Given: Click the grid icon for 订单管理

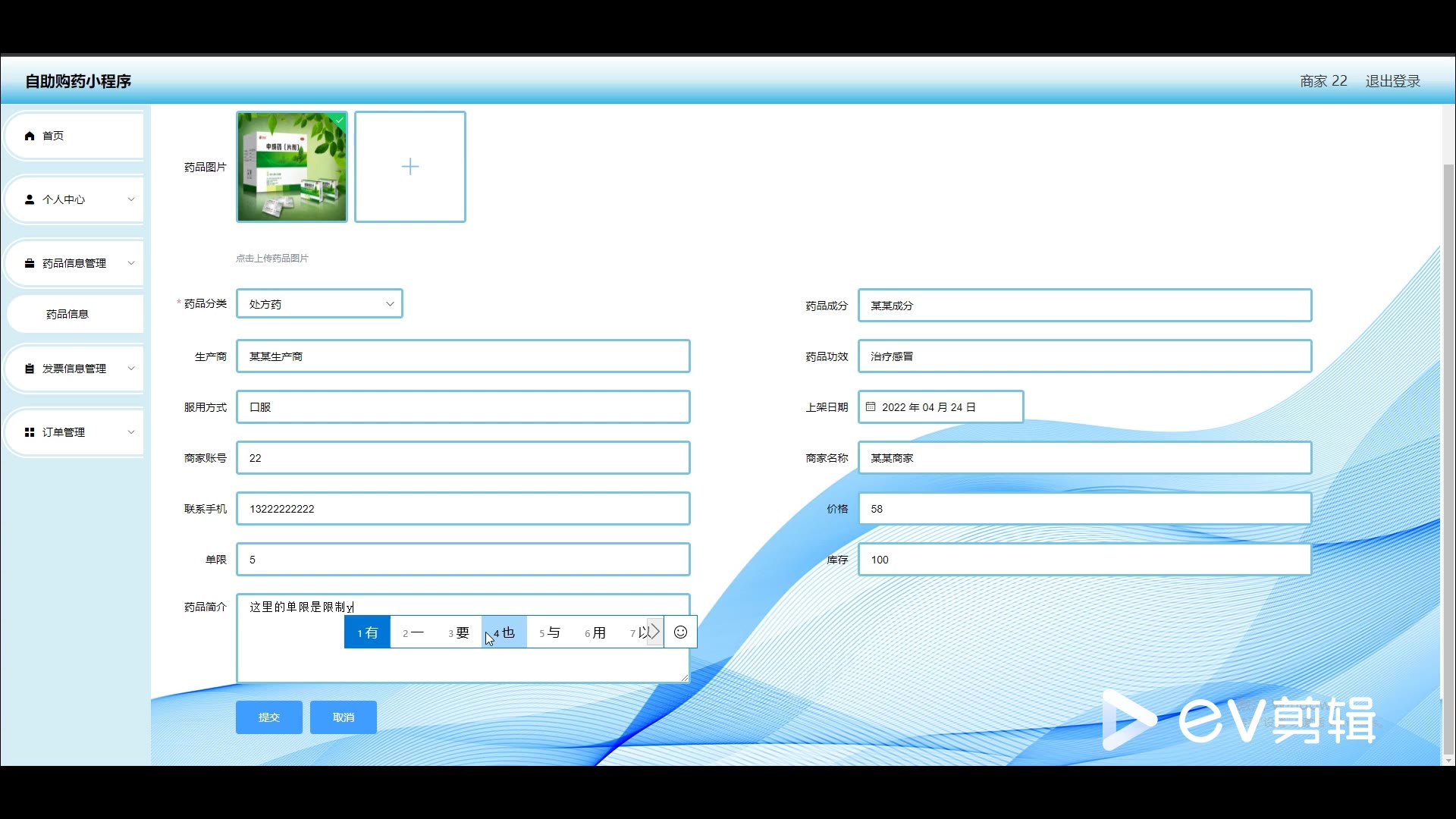Looking at the screenshot, I should pyautogui.click(x=30, y=432).
